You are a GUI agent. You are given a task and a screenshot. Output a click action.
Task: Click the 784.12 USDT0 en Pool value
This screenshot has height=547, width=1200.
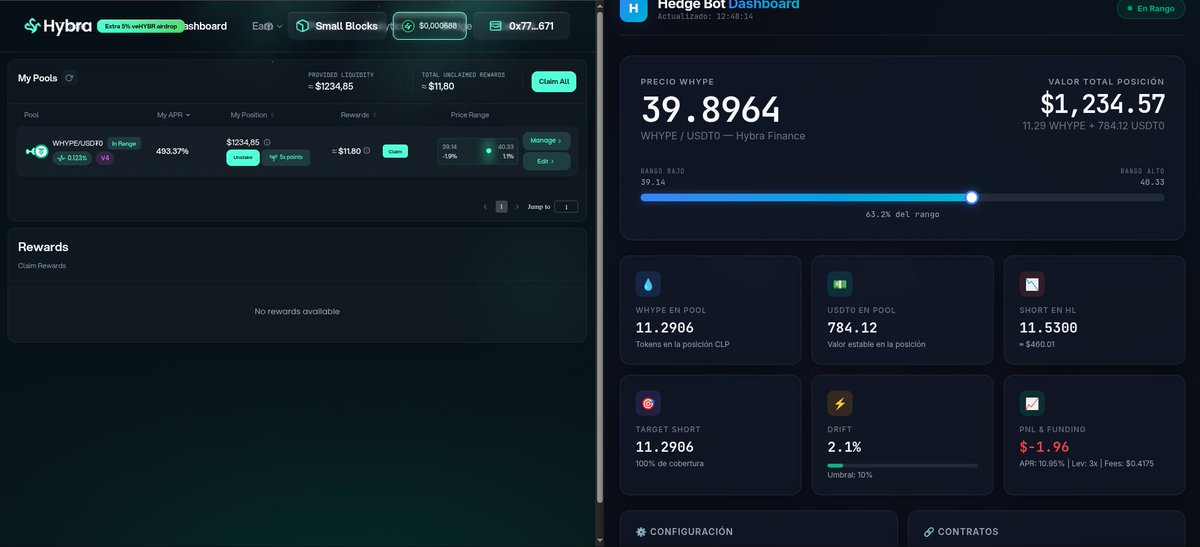(x=852, y=328)
